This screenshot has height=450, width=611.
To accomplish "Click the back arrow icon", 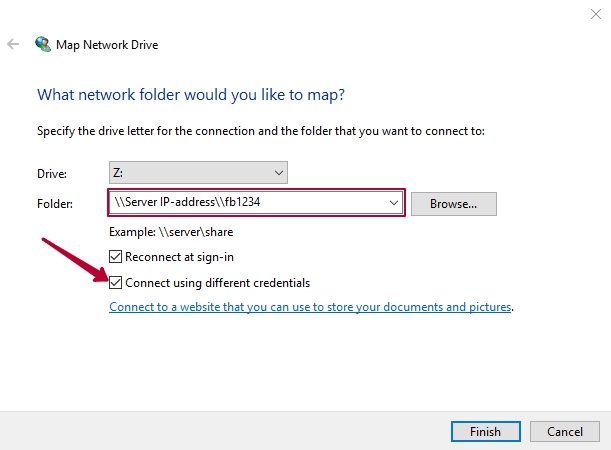I will 13,44.
